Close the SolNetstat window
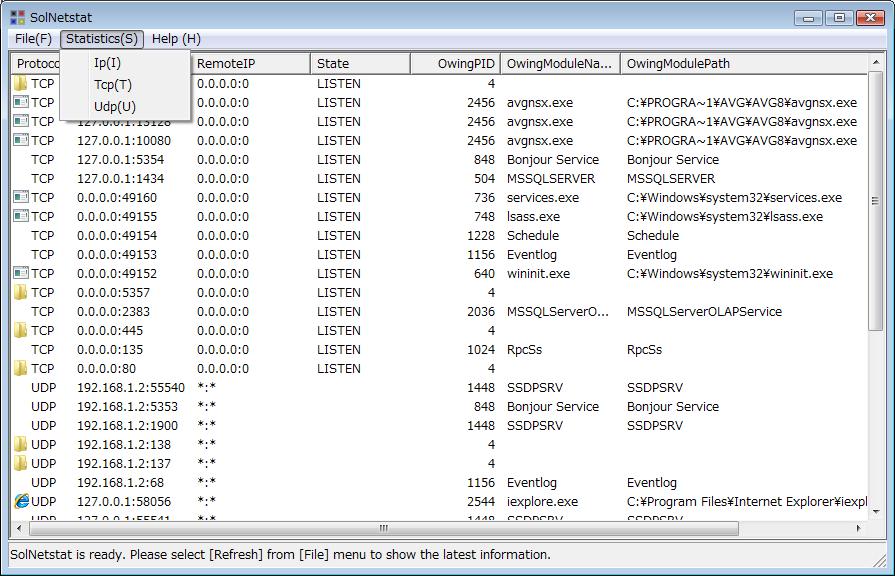This screenshot has width=895, height=576. pyautogui.click(x=870, y=18)
